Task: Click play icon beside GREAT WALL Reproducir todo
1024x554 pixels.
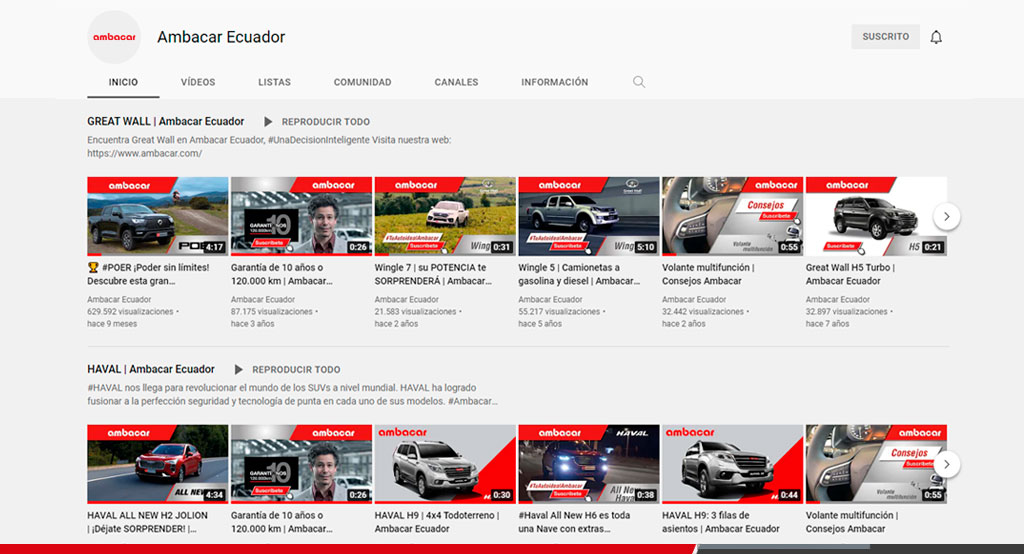Action: 268,122
